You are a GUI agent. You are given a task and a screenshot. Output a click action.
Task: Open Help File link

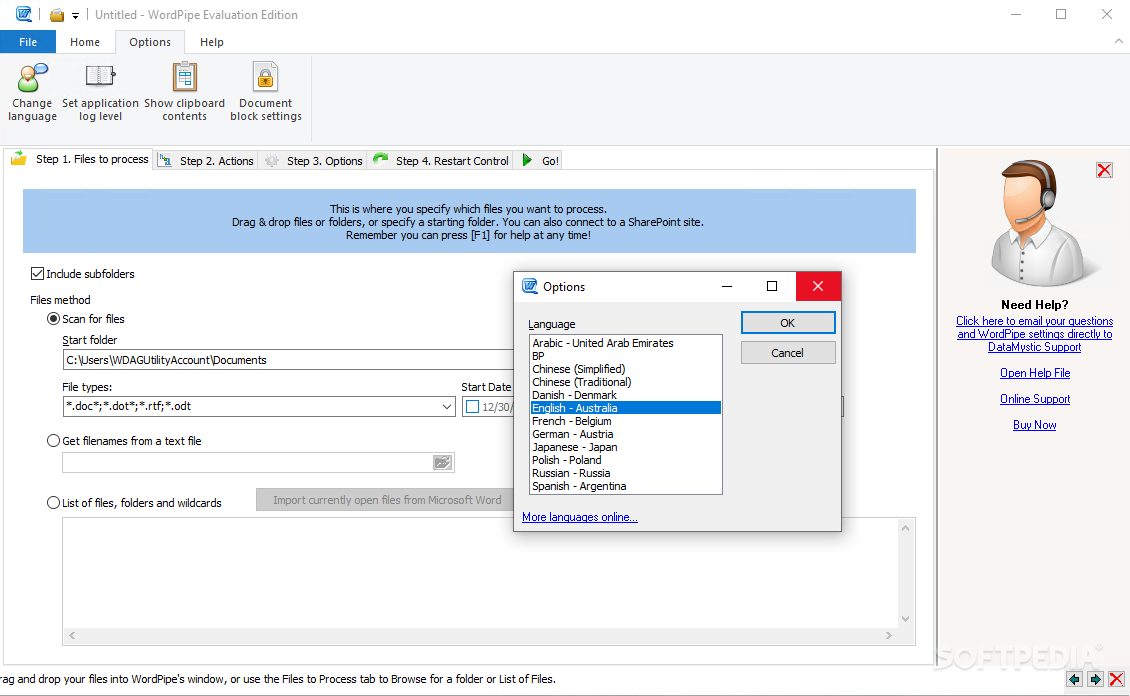pyautogui.click(x=1035, y=372)
